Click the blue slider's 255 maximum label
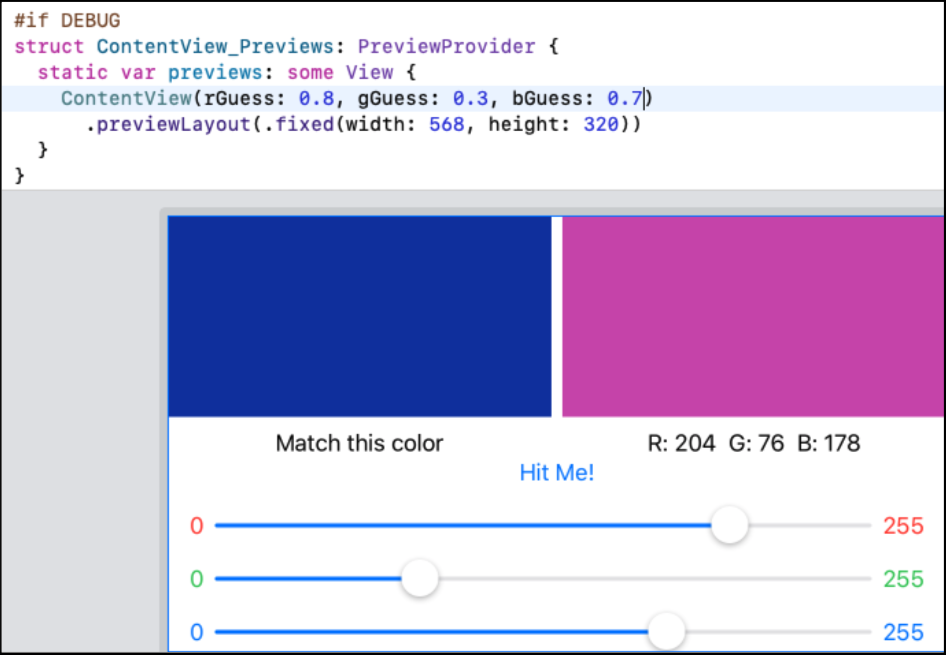Screen dimensions: 946x655 (903, 633)
